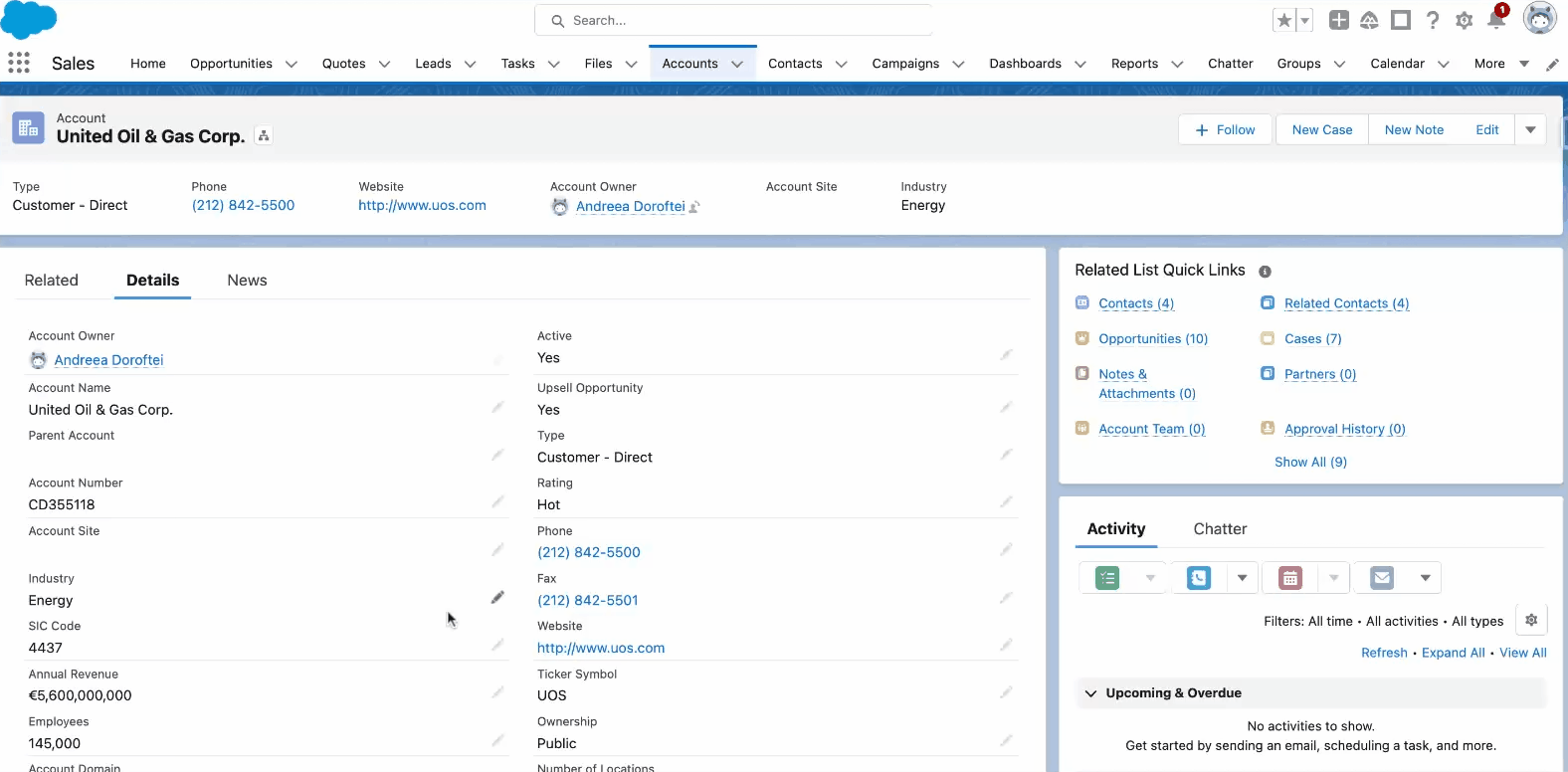Click the Edit button
The width and height of the screenshot is (1568, 772).
pos(1487,129)
